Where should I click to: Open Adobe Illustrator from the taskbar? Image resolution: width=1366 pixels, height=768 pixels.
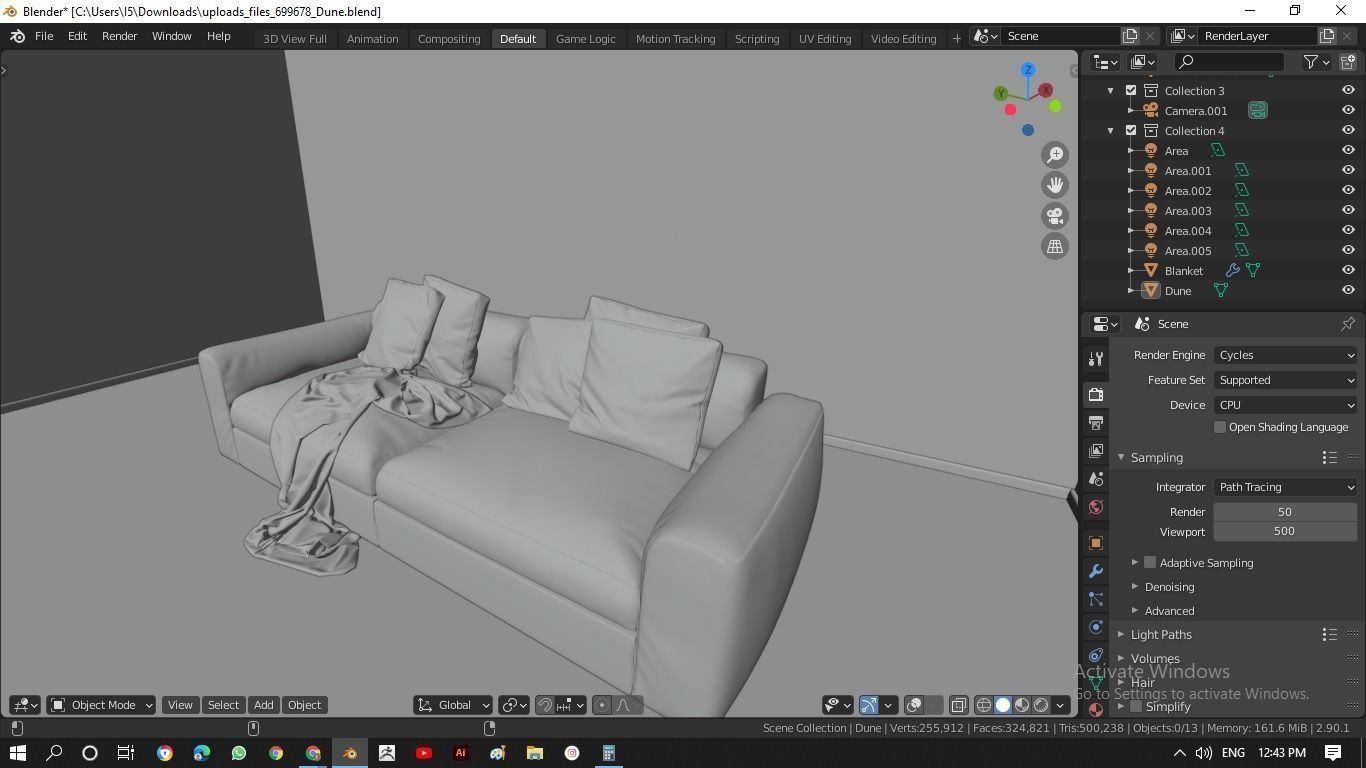tap(461, 753)
